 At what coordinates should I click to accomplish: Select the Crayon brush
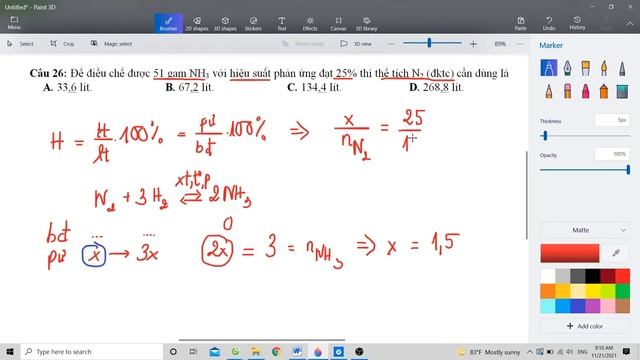pyautogui.click(x=585, y=91)
